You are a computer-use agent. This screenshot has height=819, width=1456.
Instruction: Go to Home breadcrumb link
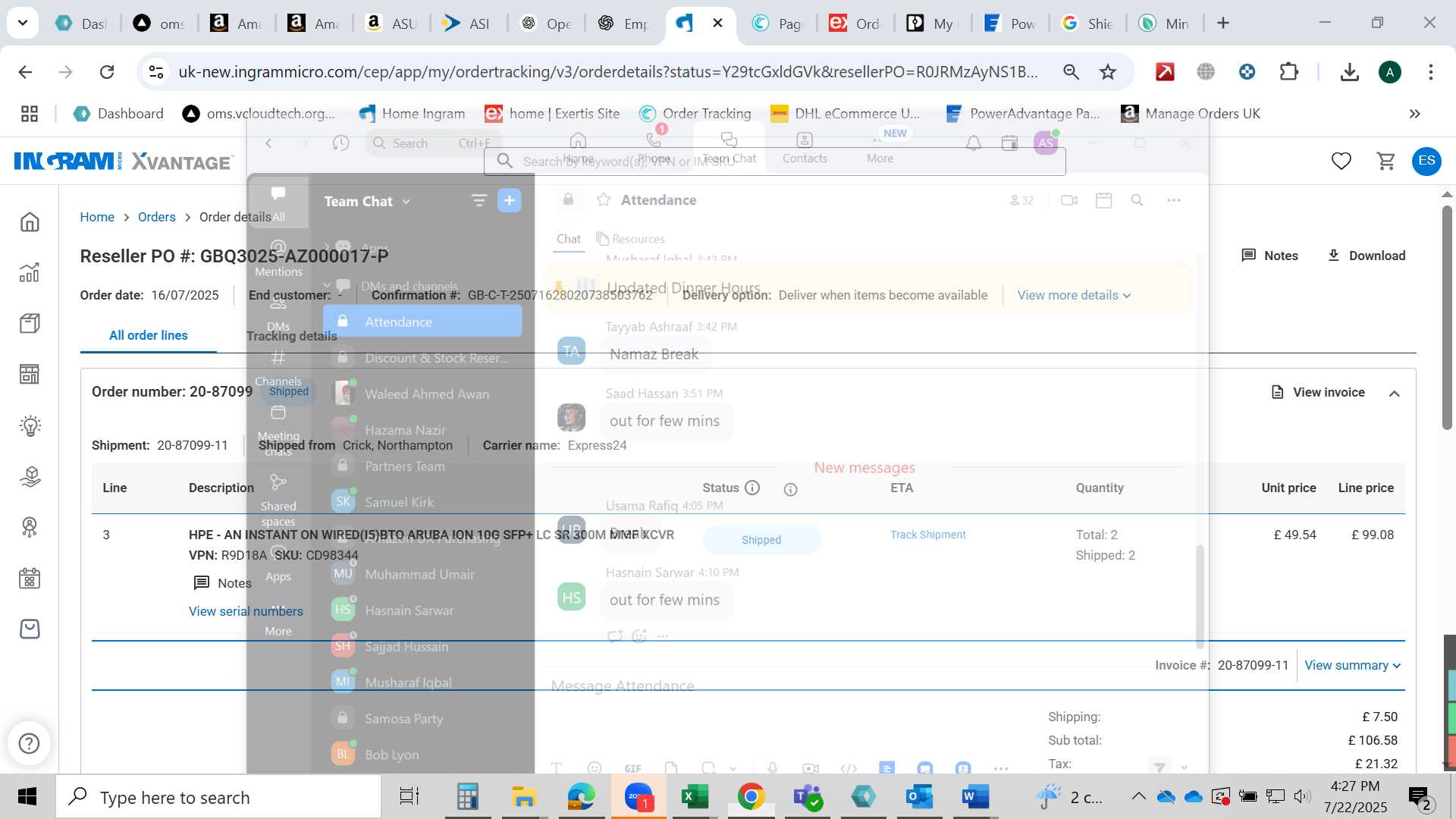pos(97,217)
